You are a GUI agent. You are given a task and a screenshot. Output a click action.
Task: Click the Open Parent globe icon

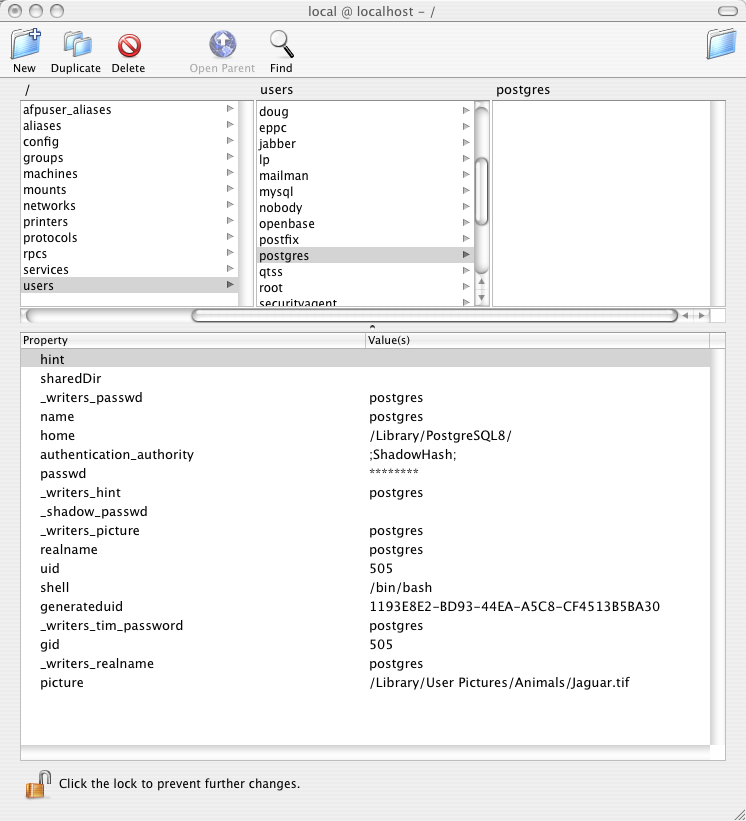point(222,45)
